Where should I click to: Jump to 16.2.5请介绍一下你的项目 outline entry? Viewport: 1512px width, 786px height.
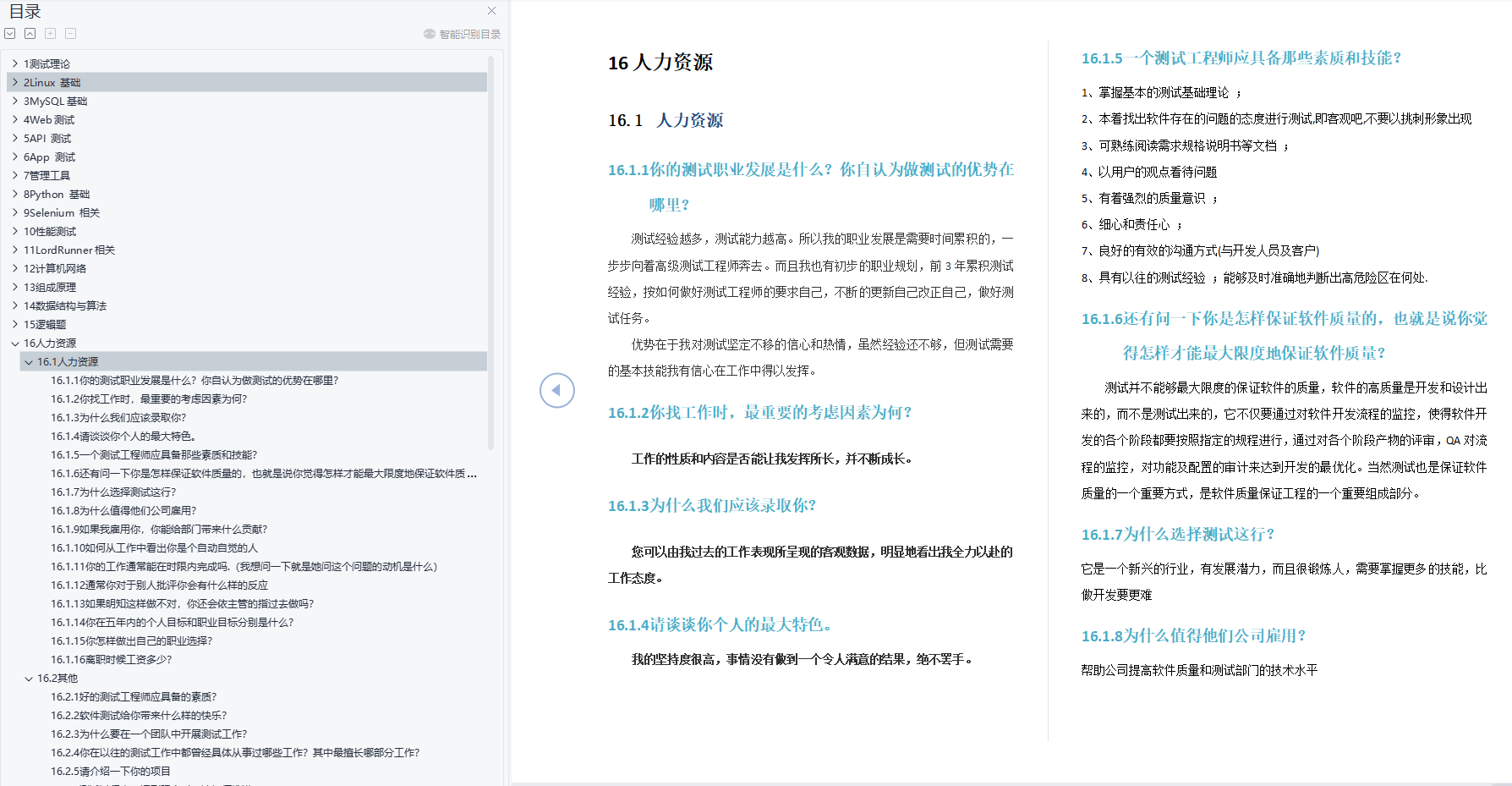pos(111,772)
